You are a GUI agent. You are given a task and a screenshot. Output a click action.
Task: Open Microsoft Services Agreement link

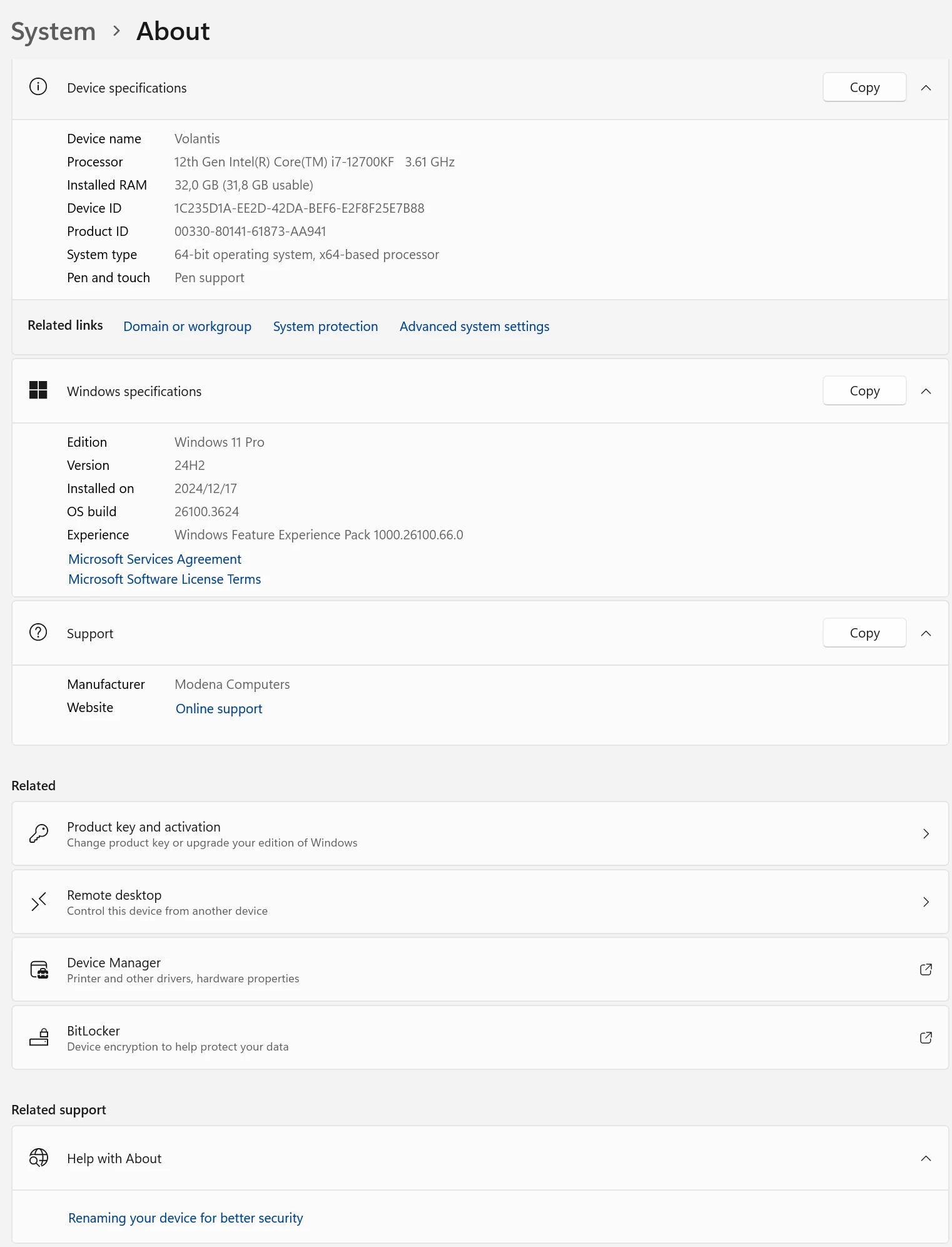tap(154, 559)
